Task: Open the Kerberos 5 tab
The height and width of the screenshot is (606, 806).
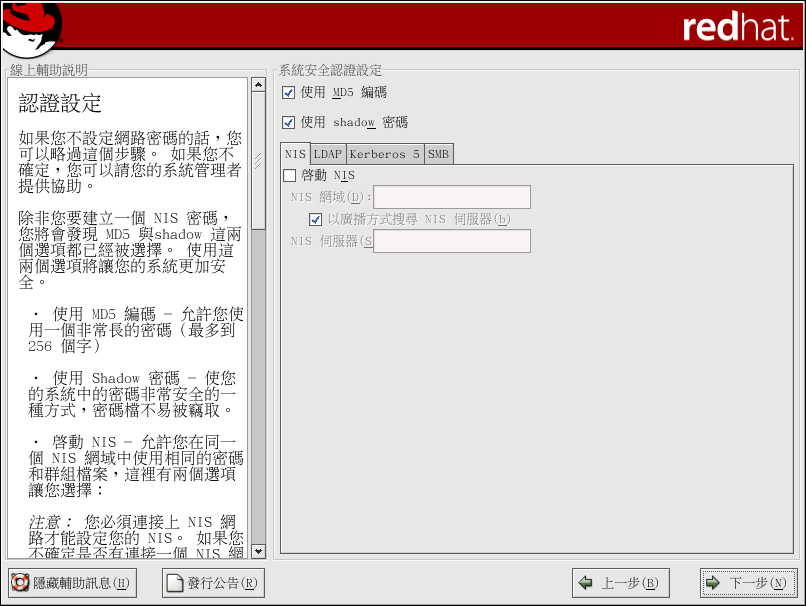Action: click(384, 155)
